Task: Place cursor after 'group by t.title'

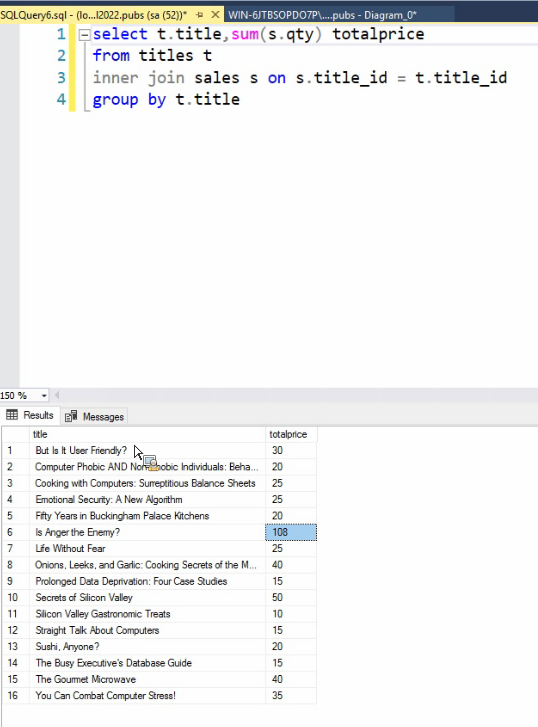Action: tap(241, 100)
